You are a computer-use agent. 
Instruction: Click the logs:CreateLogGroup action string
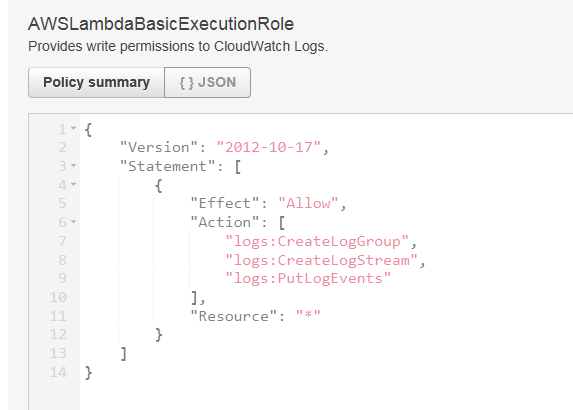point(317,241)
